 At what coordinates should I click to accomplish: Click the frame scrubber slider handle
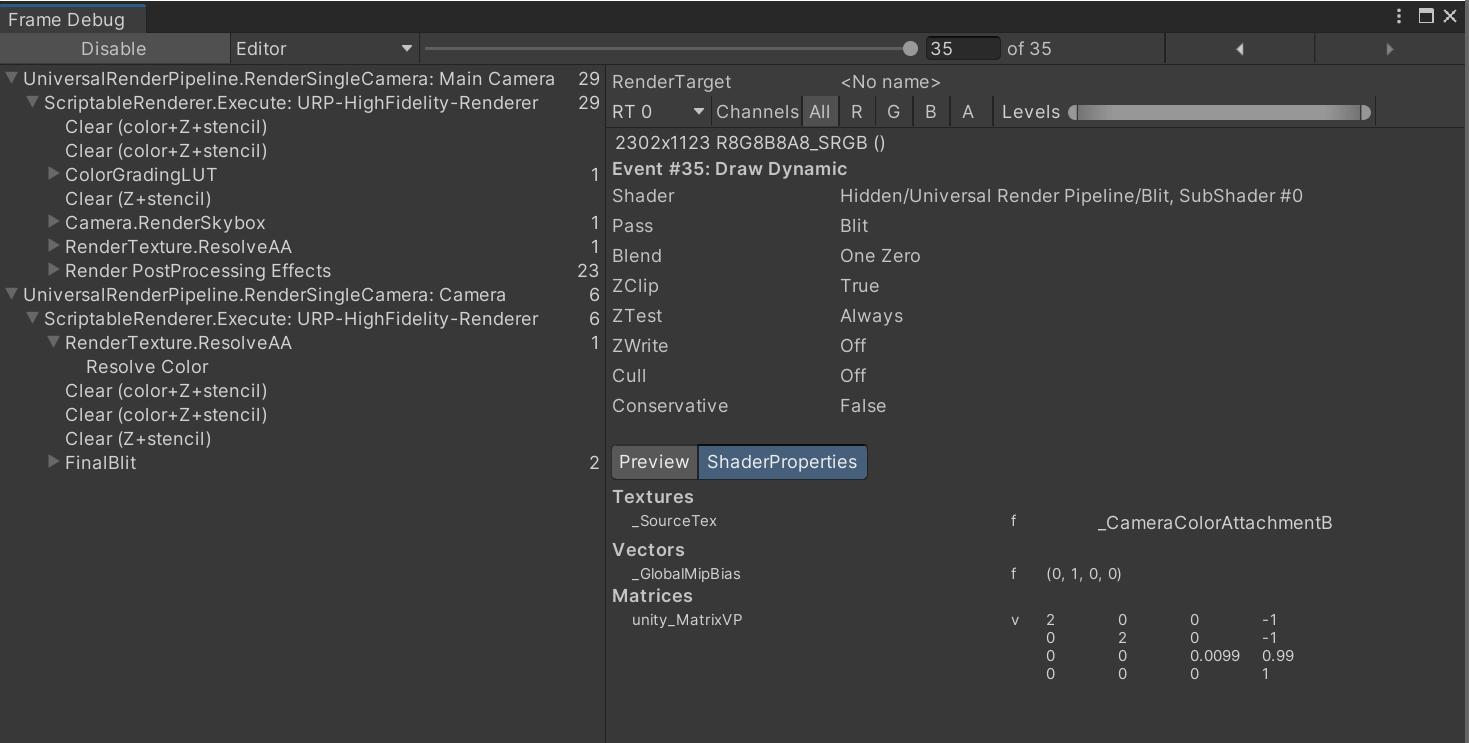coord(909,47)
